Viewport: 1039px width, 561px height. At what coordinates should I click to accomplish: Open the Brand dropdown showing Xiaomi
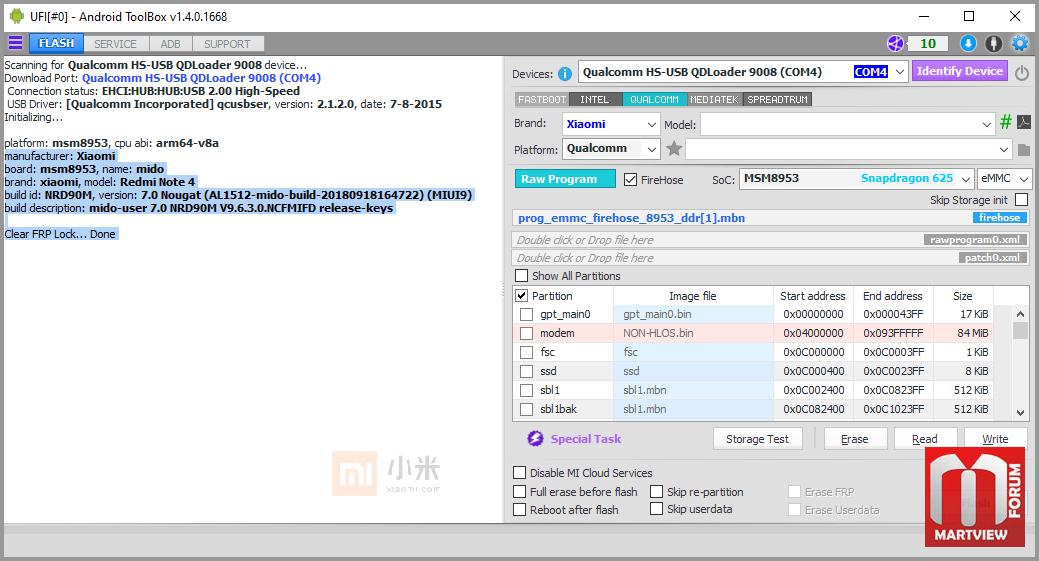[x=651, y=124]
